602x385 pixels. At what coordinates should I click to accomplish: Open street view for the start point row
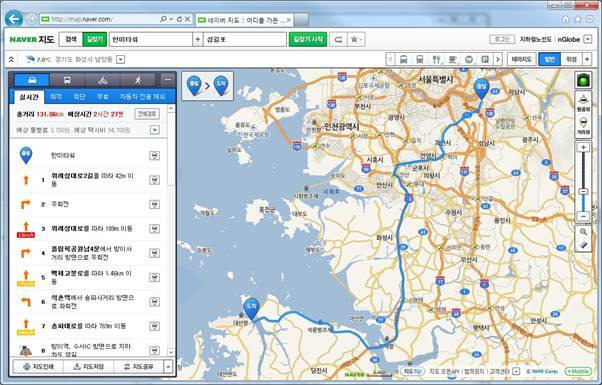click(154, 155)
